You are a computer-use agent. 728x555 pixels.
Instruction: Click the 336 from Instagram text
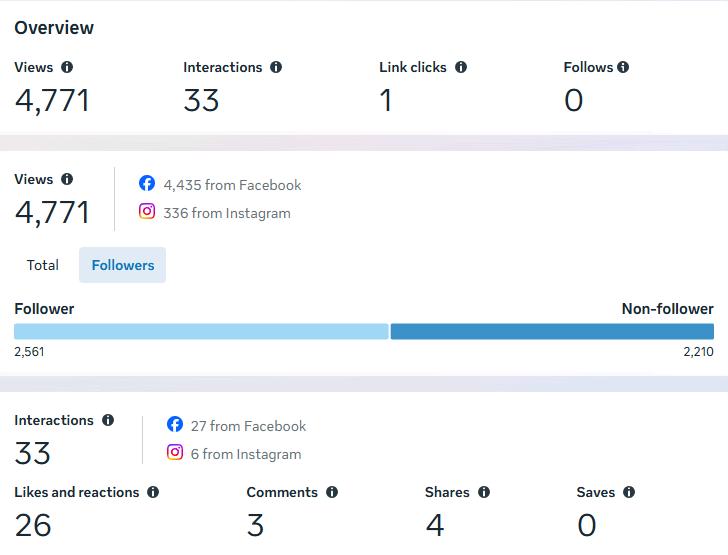tap(227, 213)
